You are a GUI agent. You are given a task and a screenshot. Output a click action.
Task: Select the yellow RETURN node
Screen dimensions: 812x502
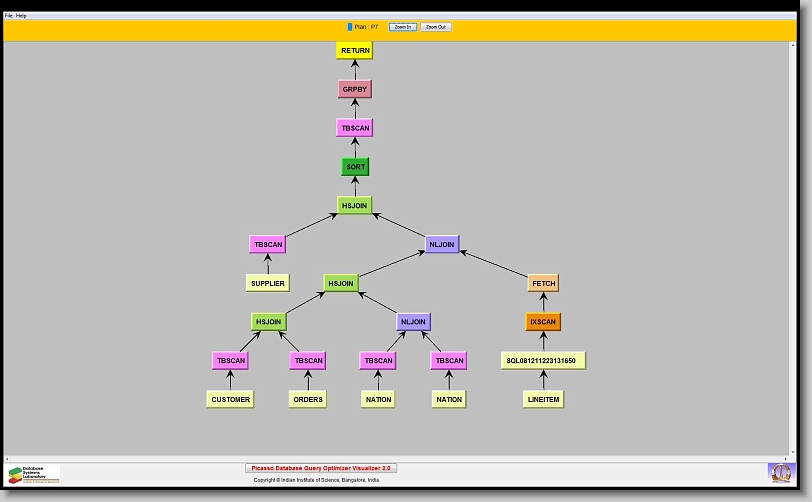pyautogui.click(x=355, y=50)
